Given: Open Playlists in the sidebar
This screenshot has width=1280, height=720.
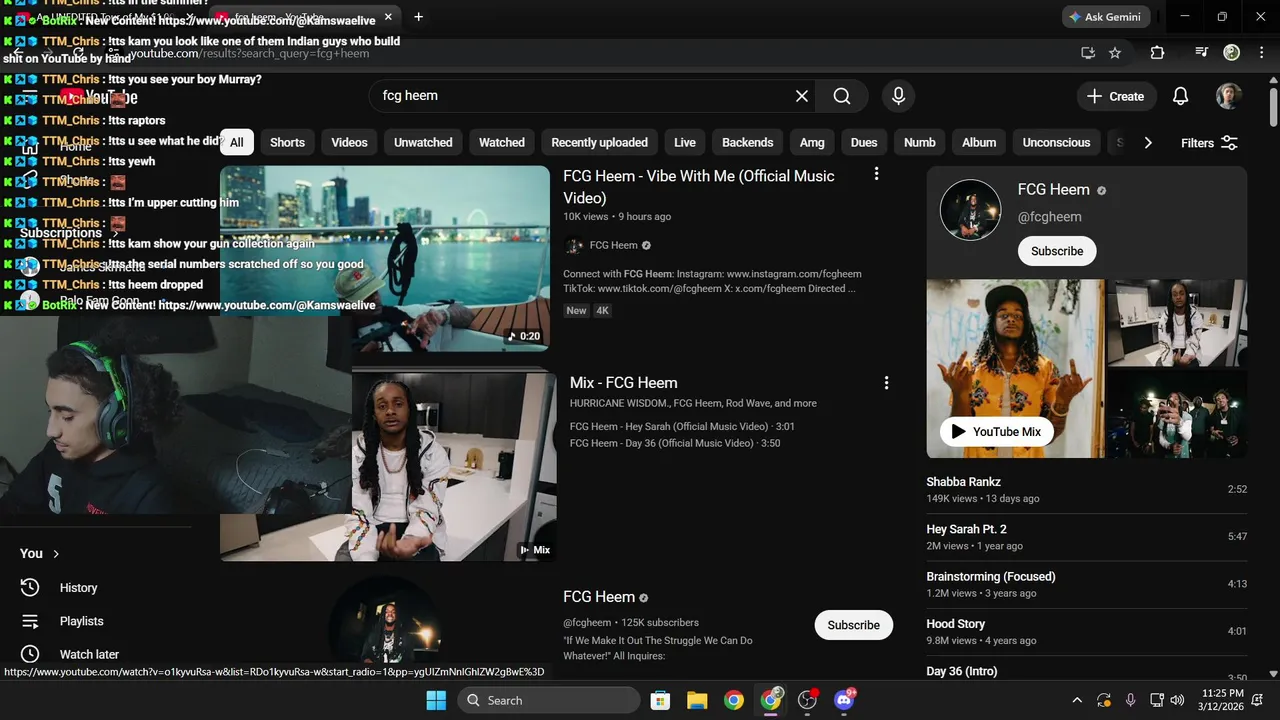Looking at the screenshot, I should pyautogui.click(x=81, y=621).
